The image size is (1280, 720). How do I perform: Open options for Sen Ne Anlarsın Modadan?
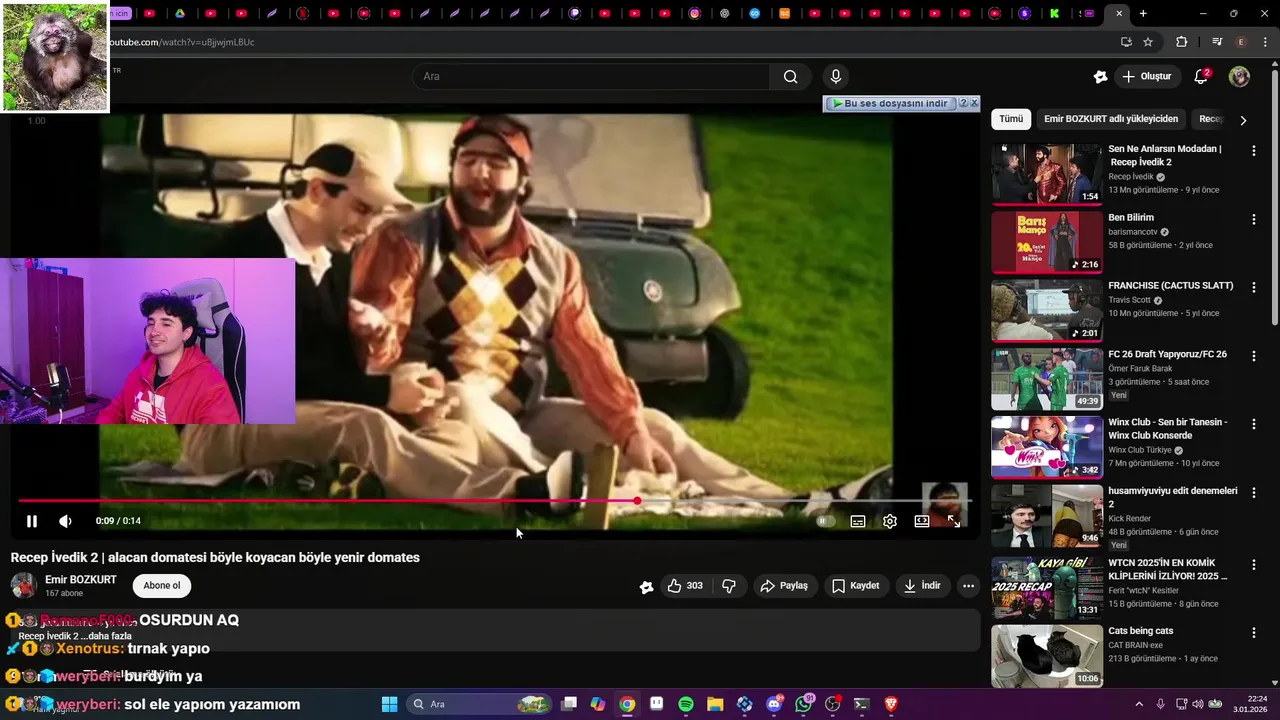[1254, 150]
